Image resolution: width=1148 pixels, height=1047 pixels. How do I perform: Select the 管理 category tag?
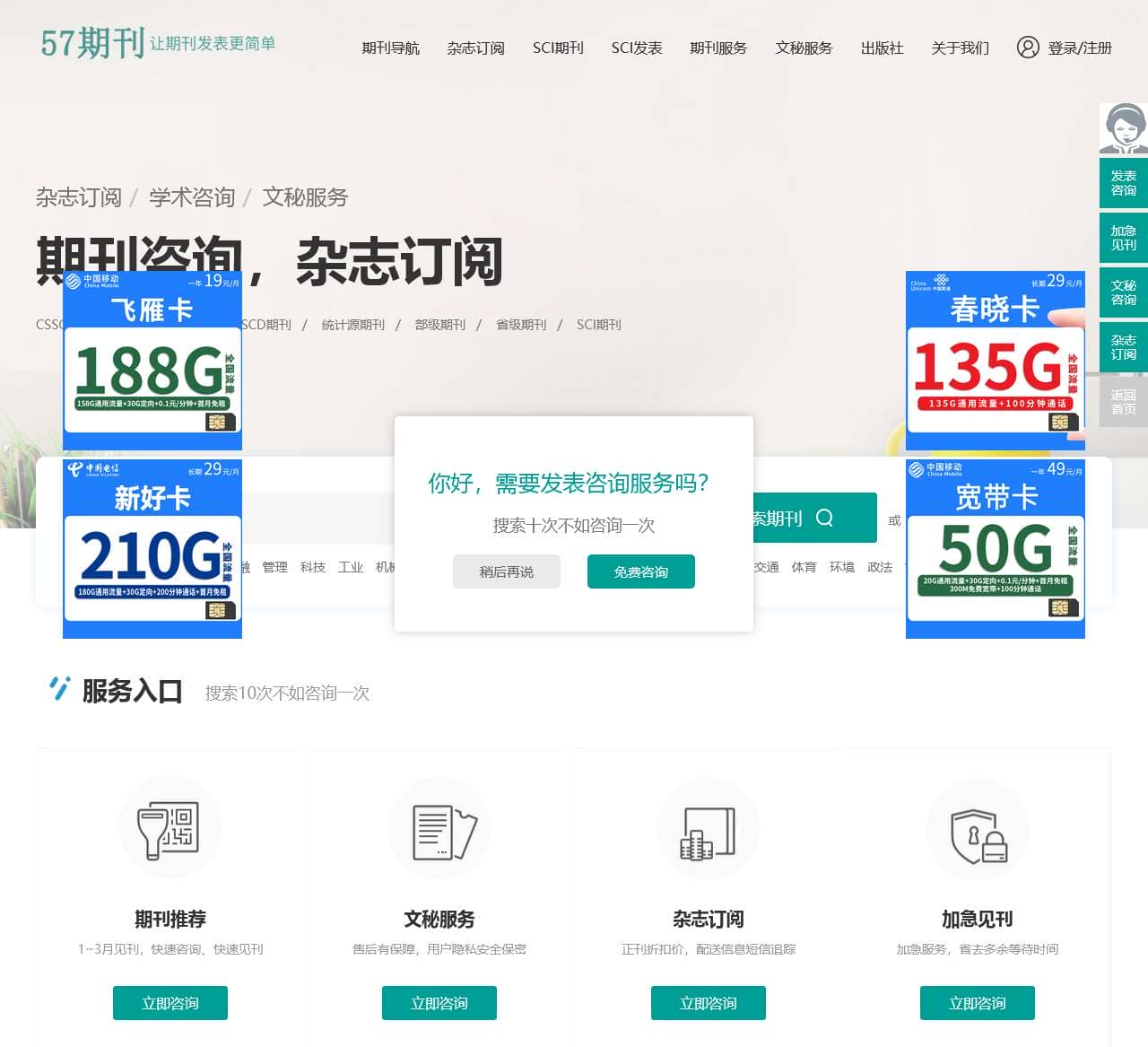275,567
